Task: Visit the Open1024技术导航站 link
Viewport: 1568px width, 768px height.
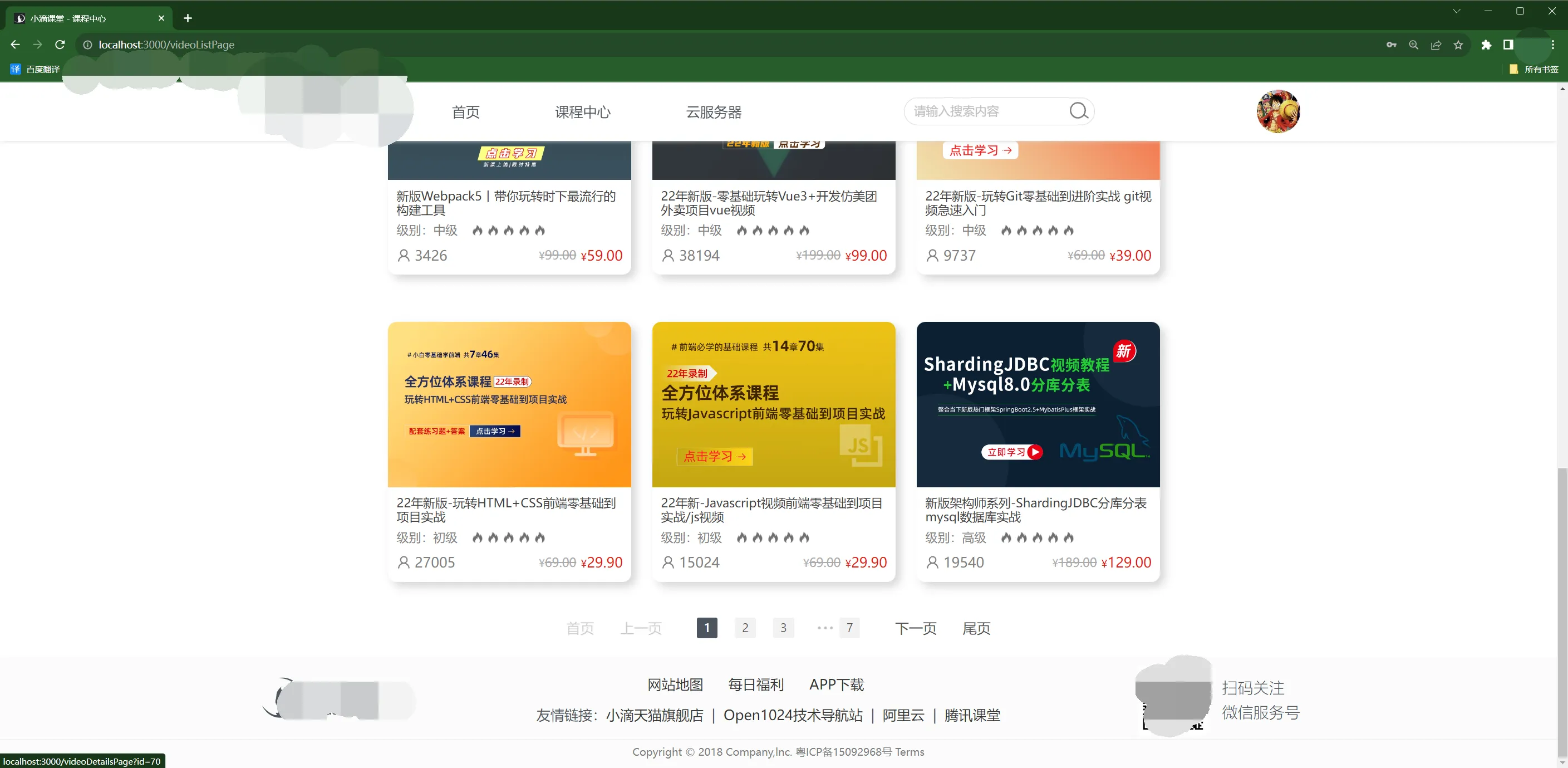Action: coord(793,715)
